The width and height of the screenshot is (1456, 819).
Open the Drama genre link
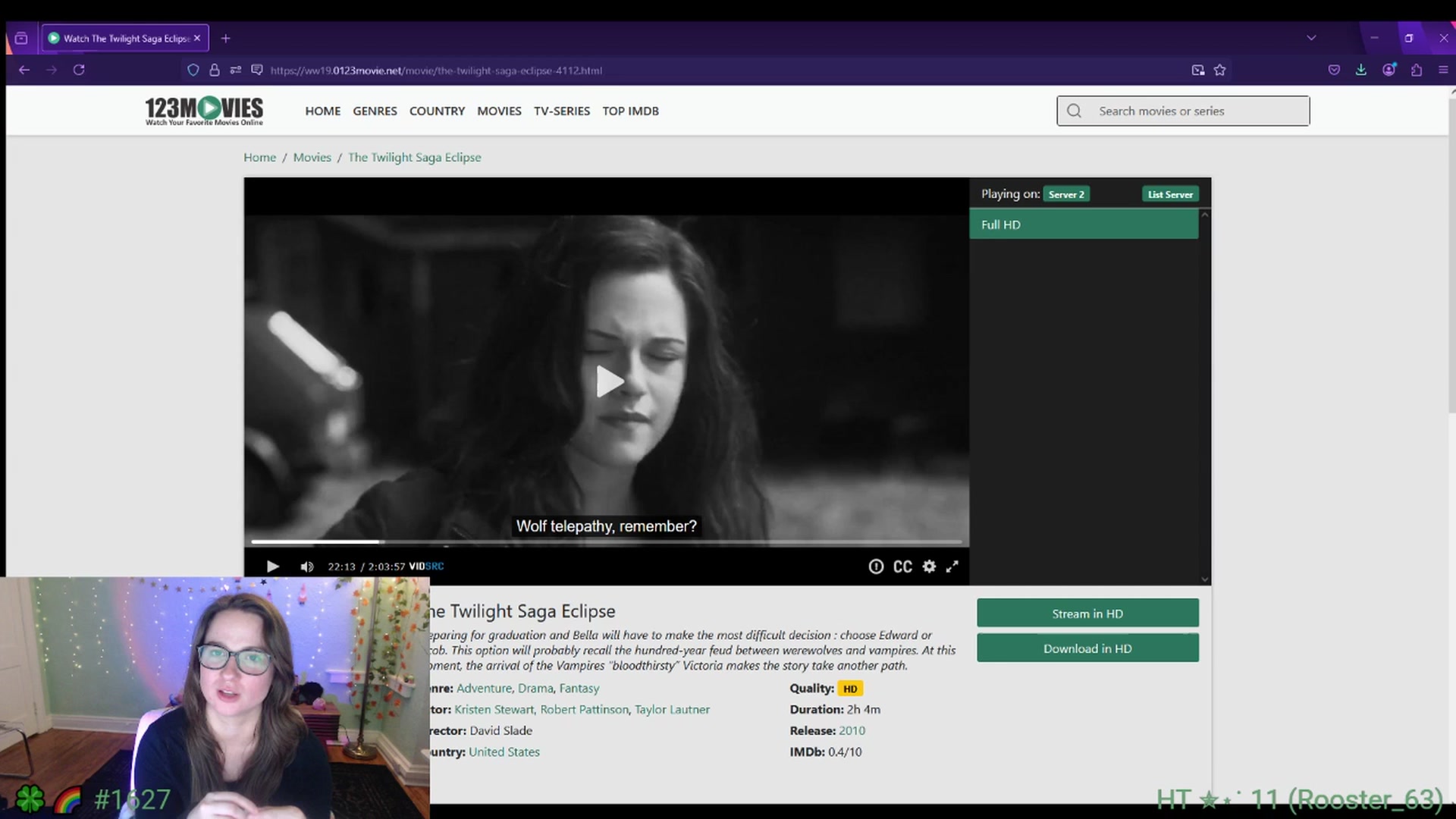tap(535, 688)
